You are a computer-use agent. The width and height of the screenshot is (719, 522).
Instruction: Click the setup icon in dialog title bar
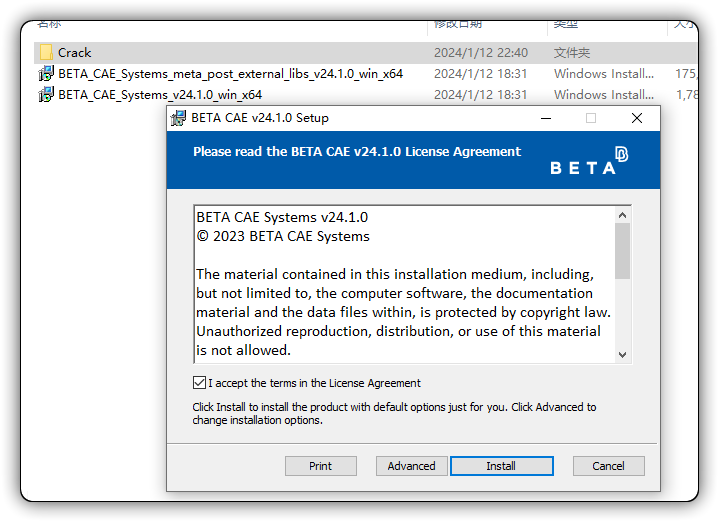coord(178,118)
